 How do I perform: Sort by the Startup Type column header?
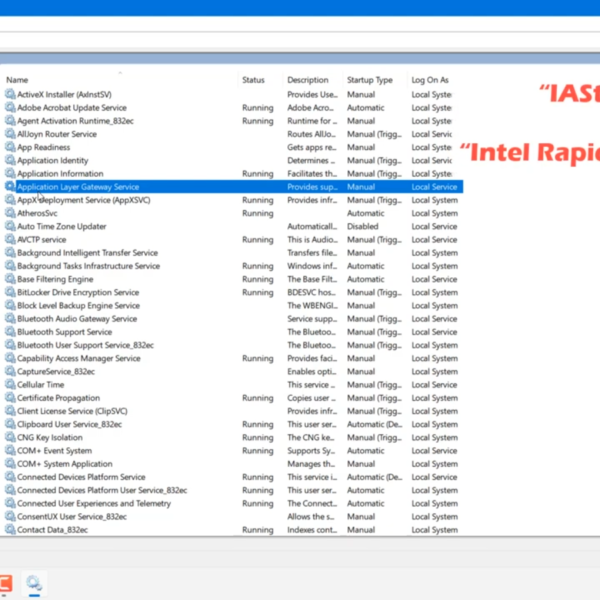pos(369,80)
